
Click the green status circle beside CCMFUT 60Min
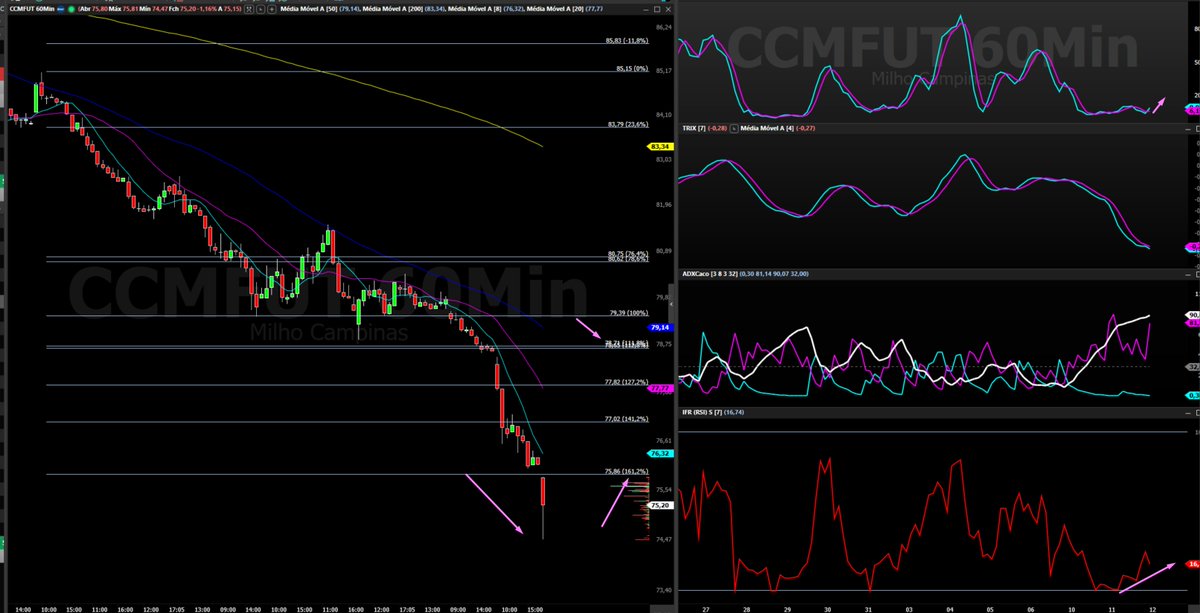point(71,9)
